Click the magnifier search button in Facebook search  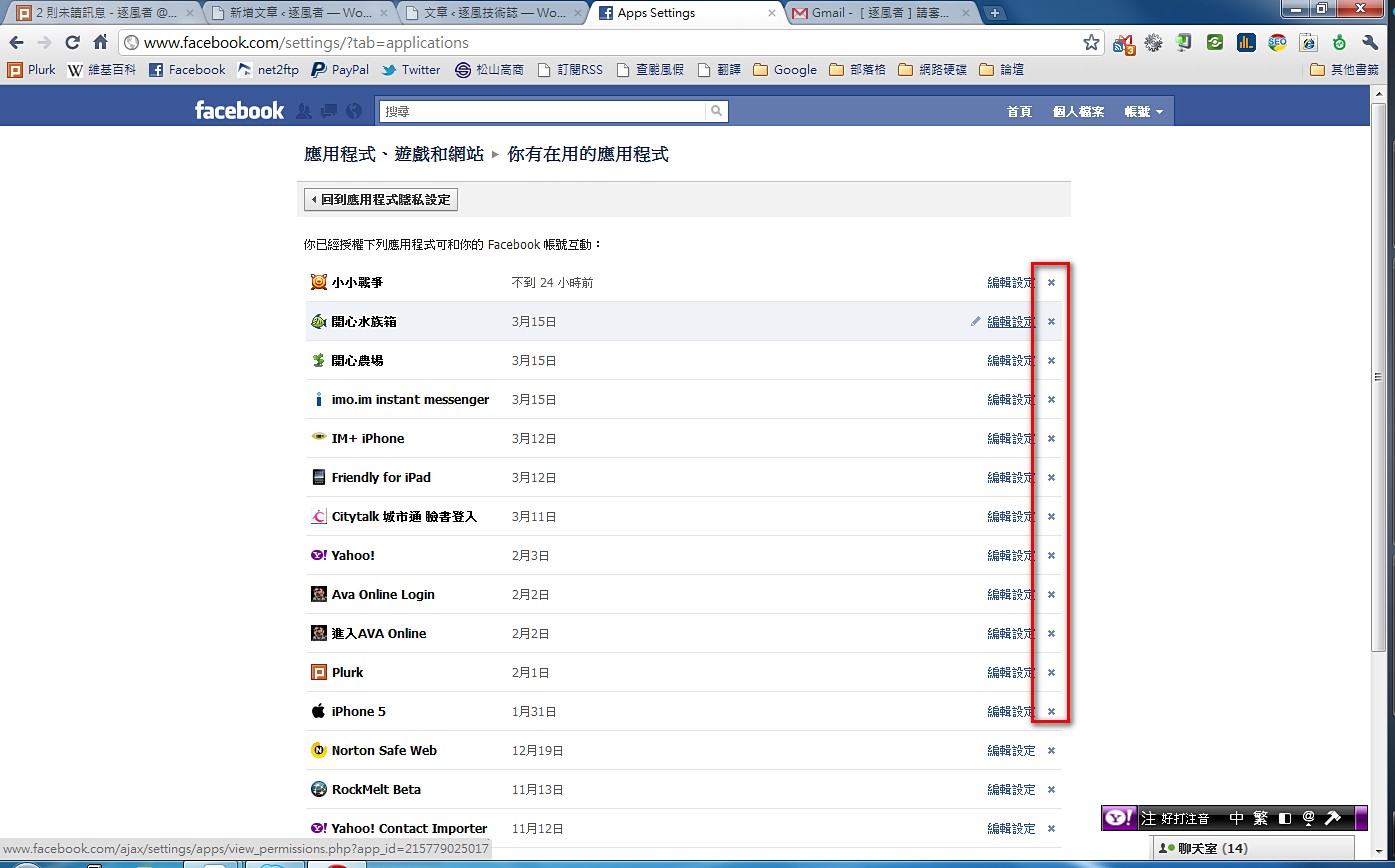[x=716, y=111]
